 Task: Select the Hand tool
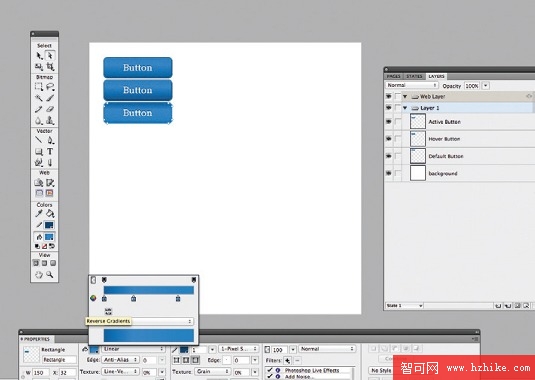tap(39, 275)
